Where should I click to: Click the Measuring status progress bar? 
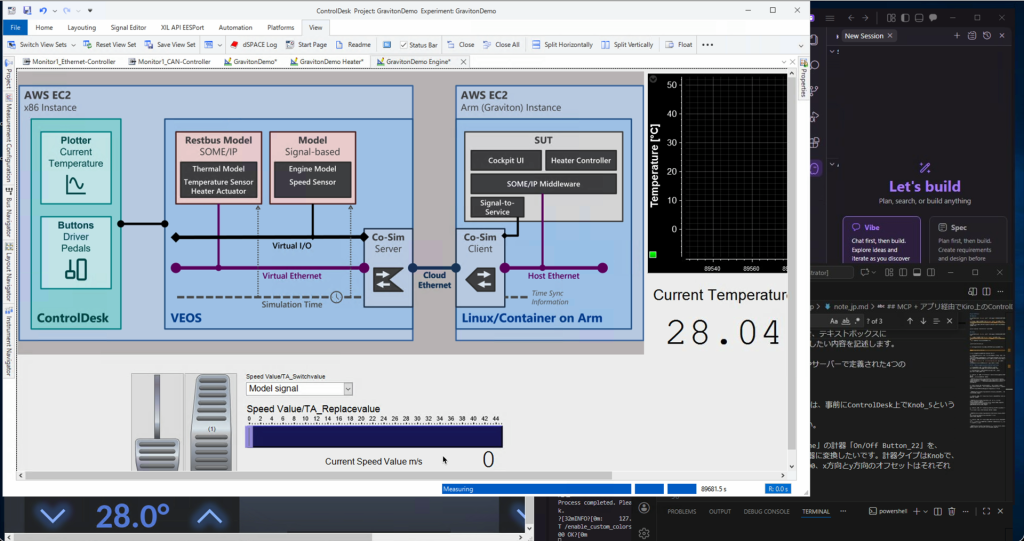click(x=536, y=489)
